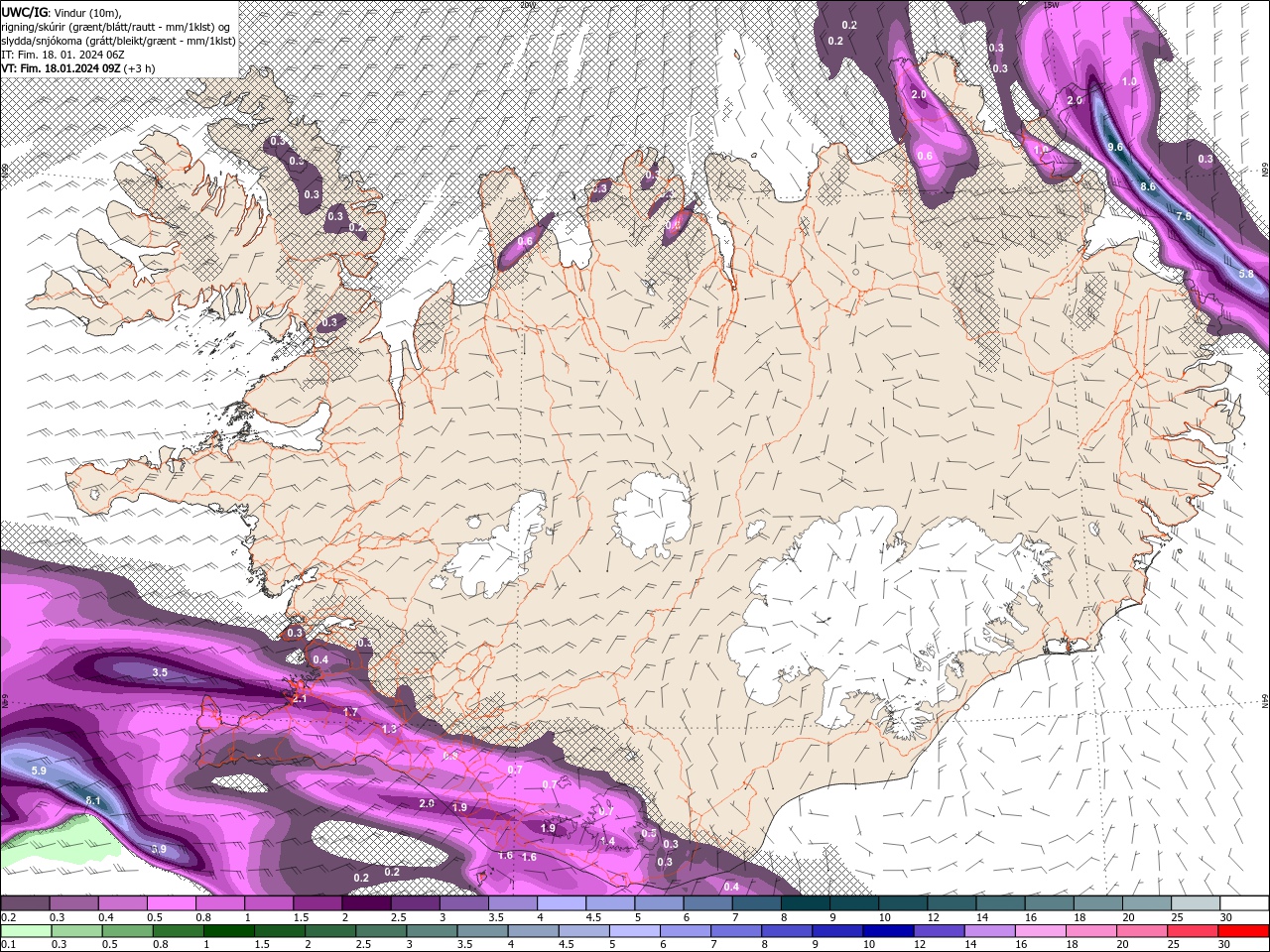Click the 1.7 precipitation value on map
Viewport: 1270px width, 952px height.
click(350, 712)
